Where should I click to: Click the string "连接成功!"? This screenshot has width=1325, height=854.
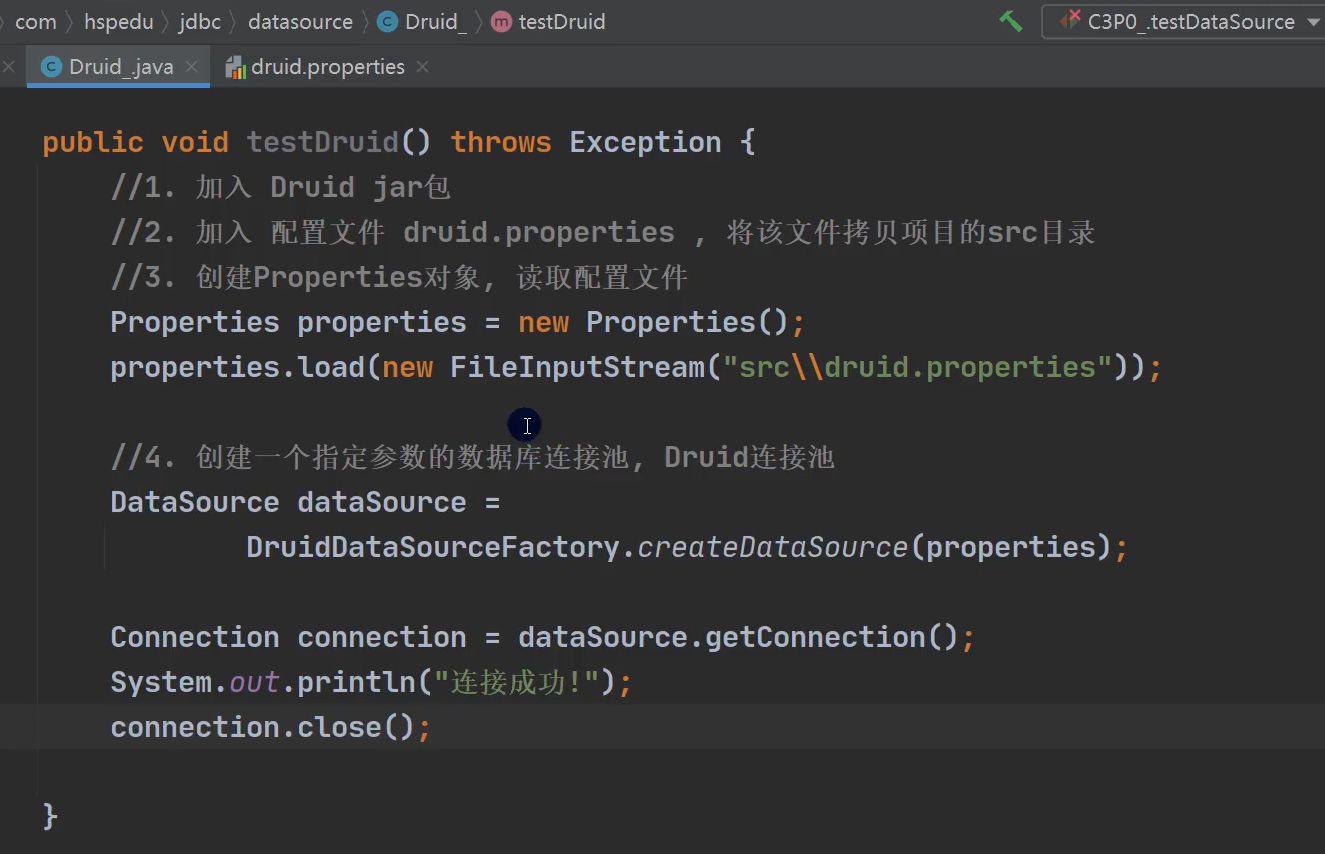517,682
